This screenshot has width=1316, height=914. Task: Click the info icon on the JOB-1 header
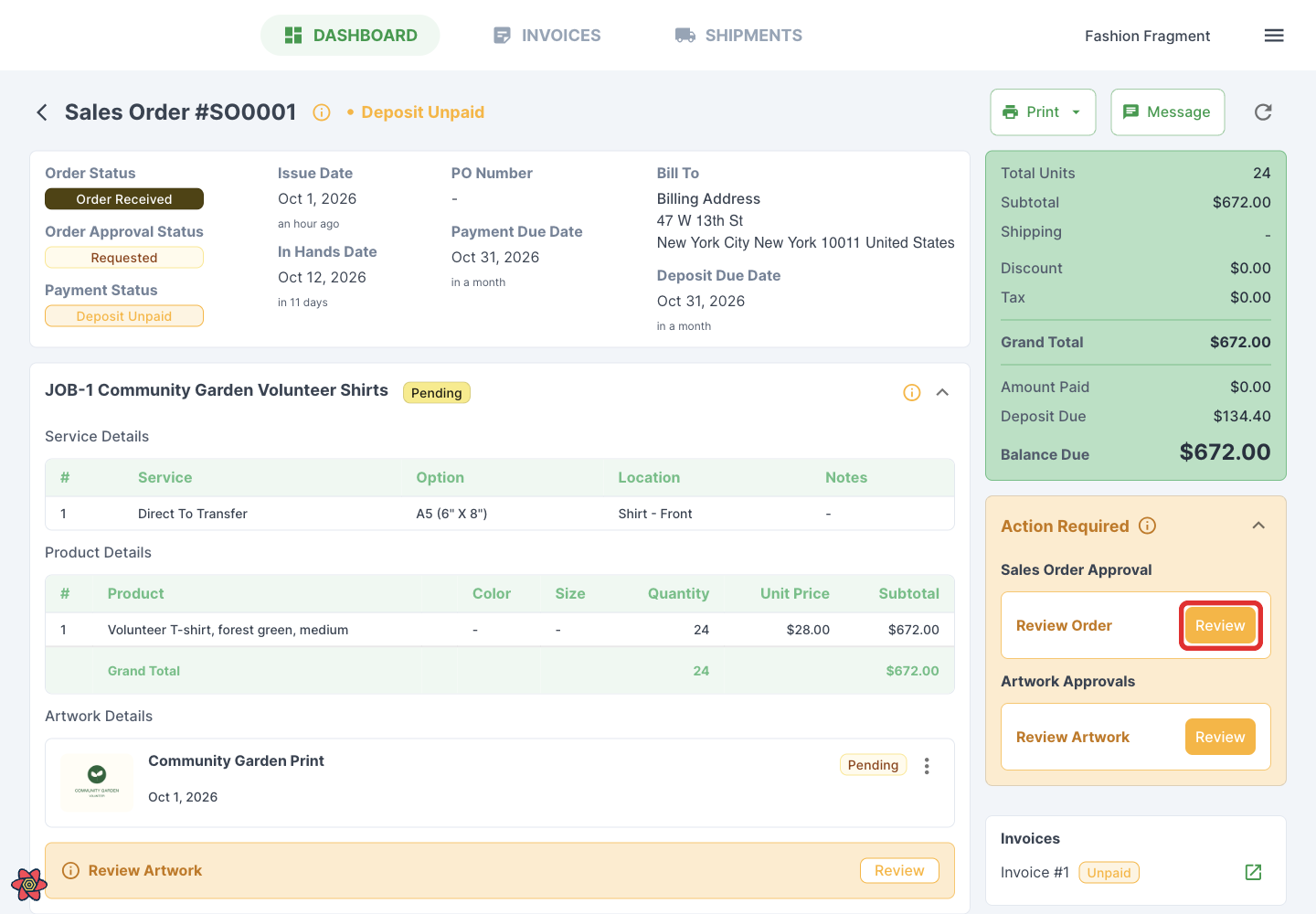[912, 392]
